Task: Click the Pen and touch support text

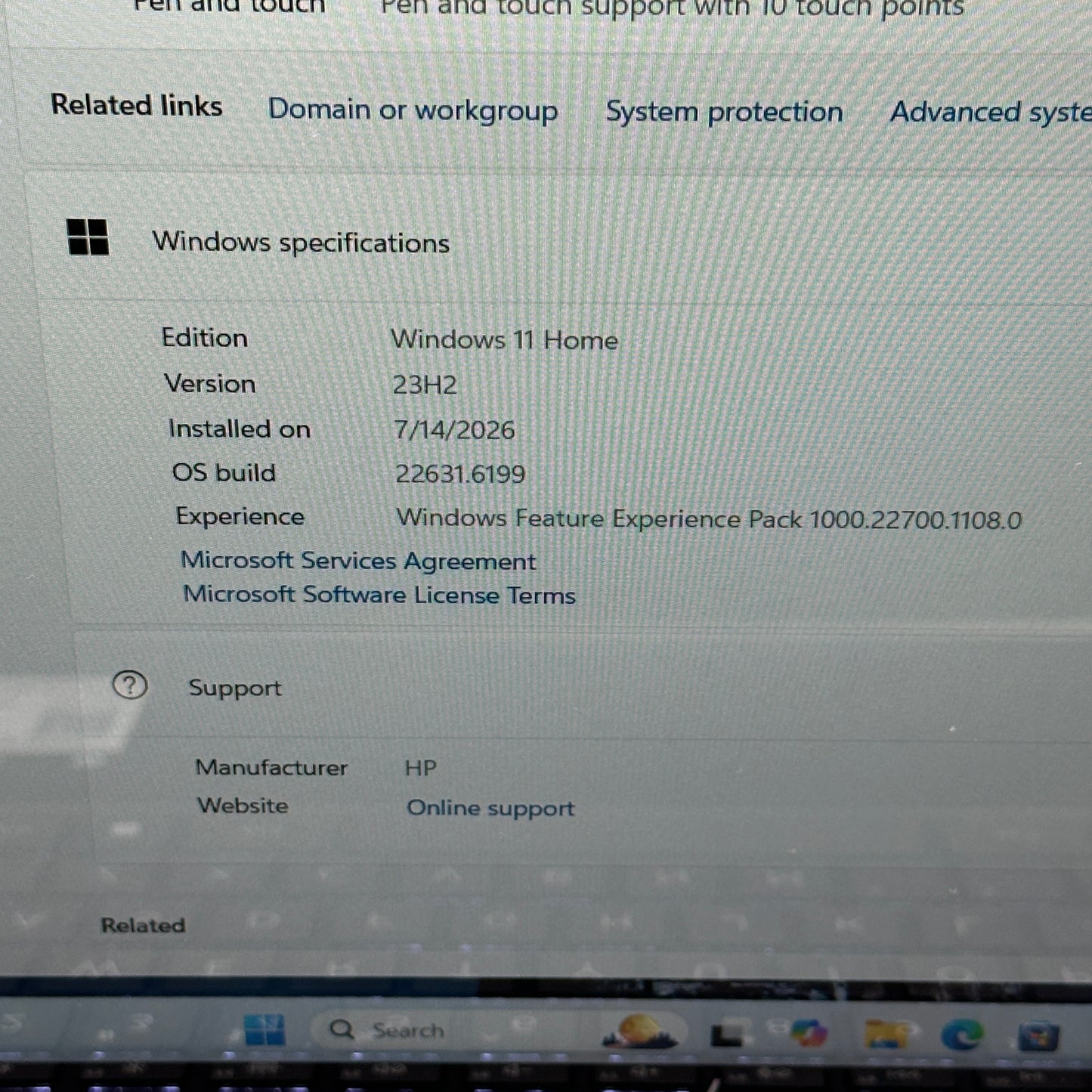Action: [x=672, y=8]
